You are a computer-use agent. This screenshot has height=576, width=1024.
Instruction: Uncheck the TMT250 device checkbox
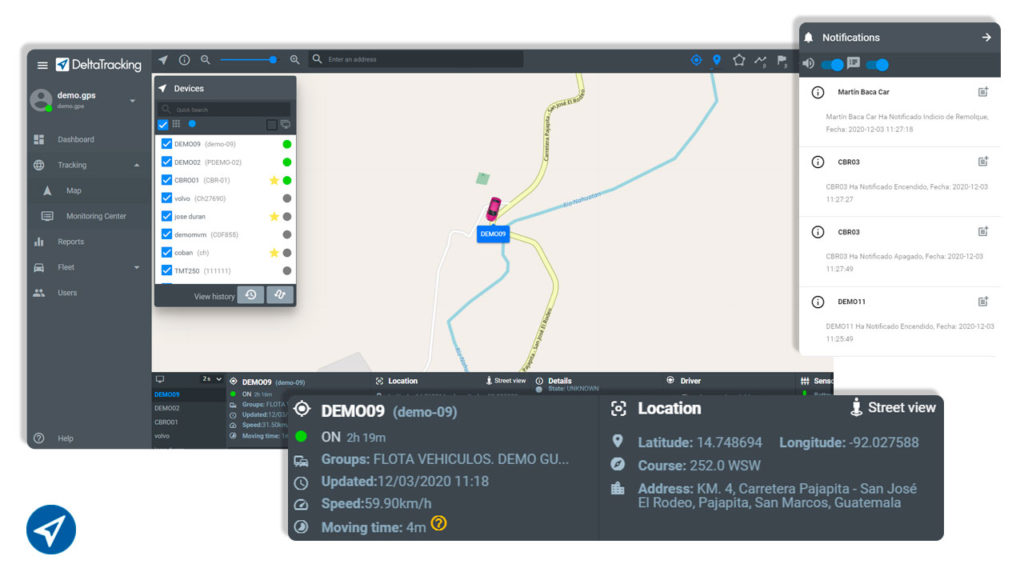tap(167, 270)
